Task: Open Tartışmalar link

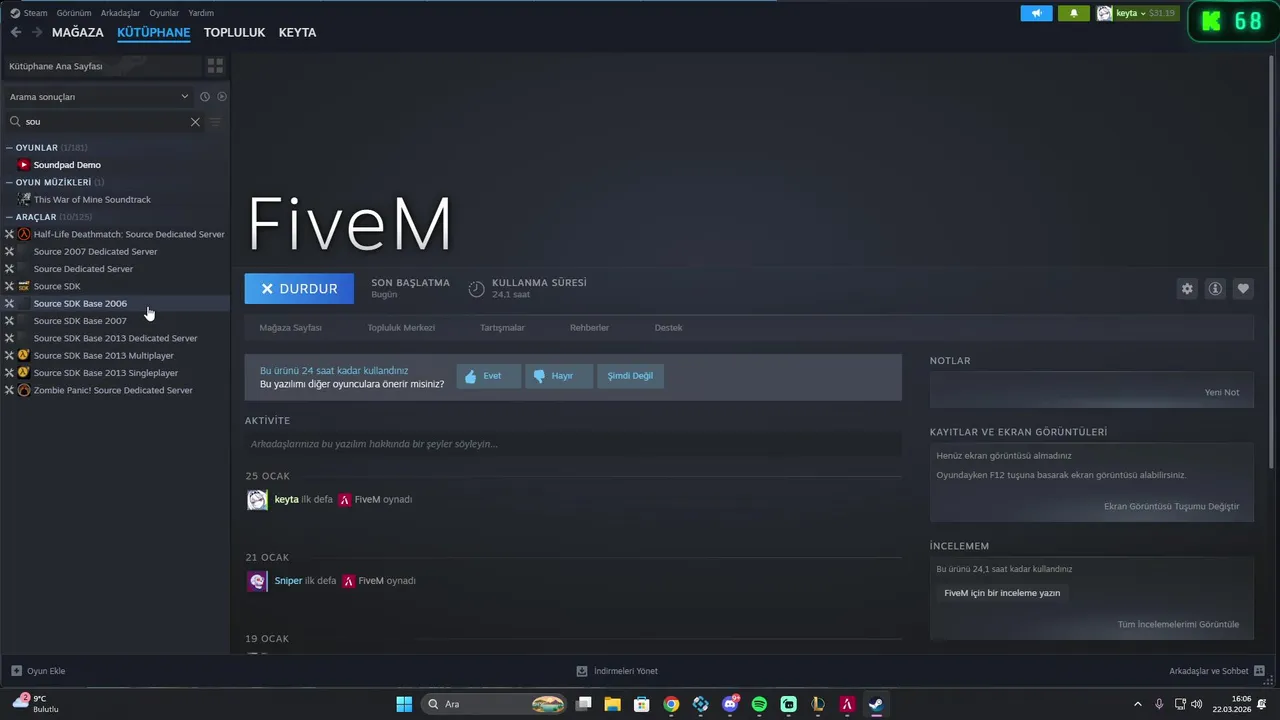Action: 502,328
